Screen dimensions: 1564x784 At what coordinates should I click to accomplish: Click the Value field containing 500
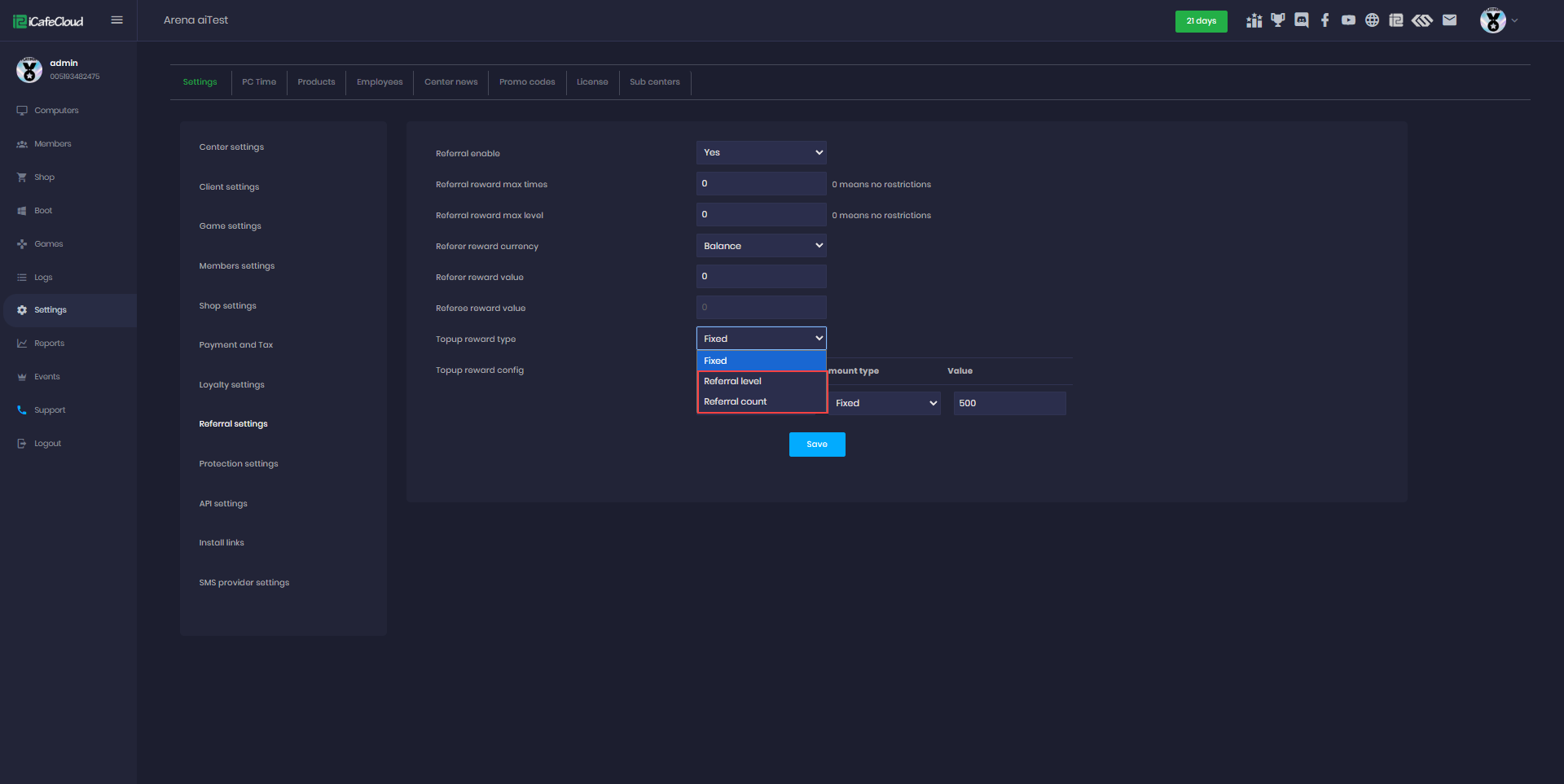pyautogui.click(x=1009, y=403)
